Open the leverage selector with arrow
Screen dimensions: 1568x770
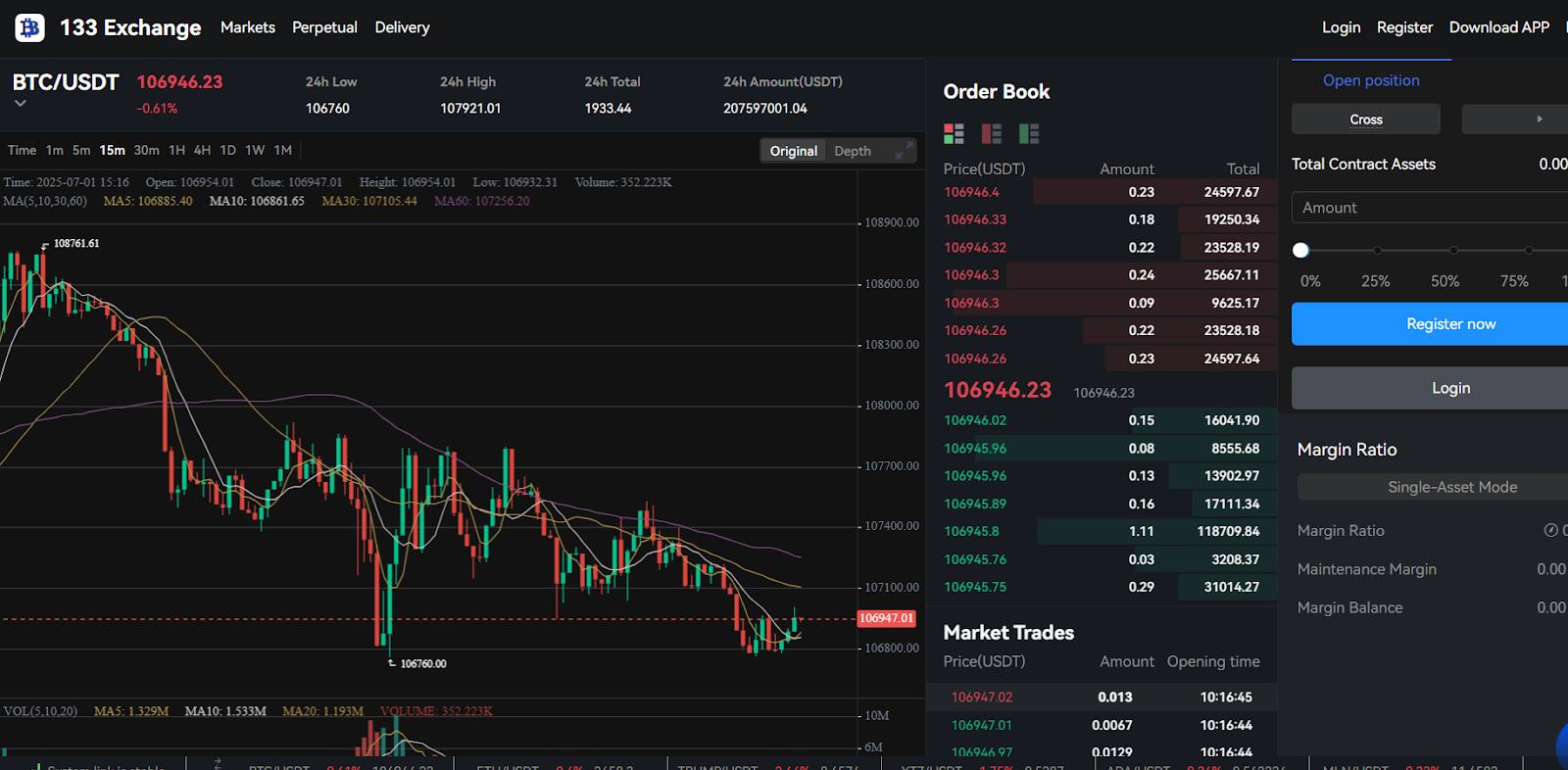point(1515,120)
